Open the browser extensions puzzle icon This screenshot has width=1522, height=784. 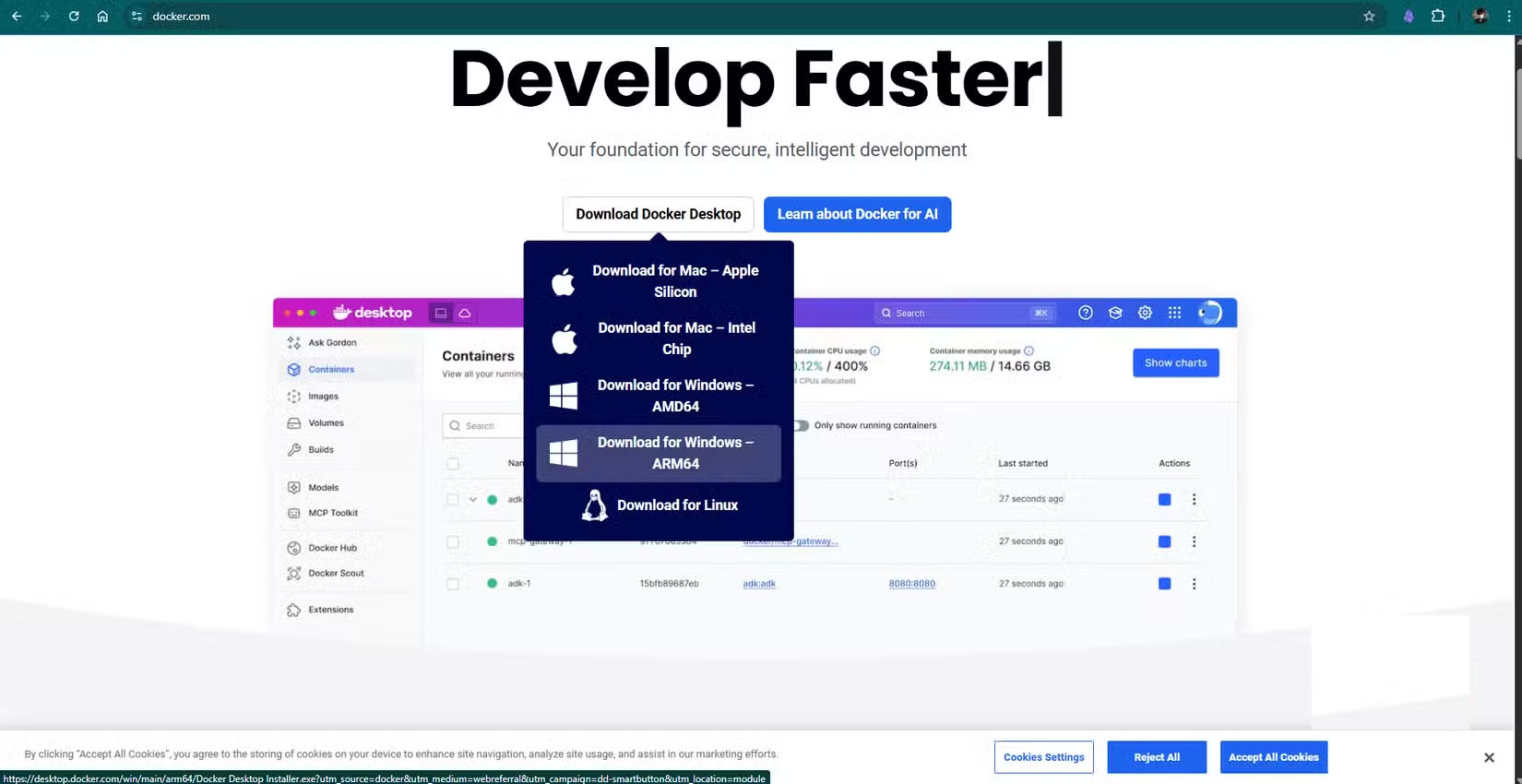[x=1437, y=16]
